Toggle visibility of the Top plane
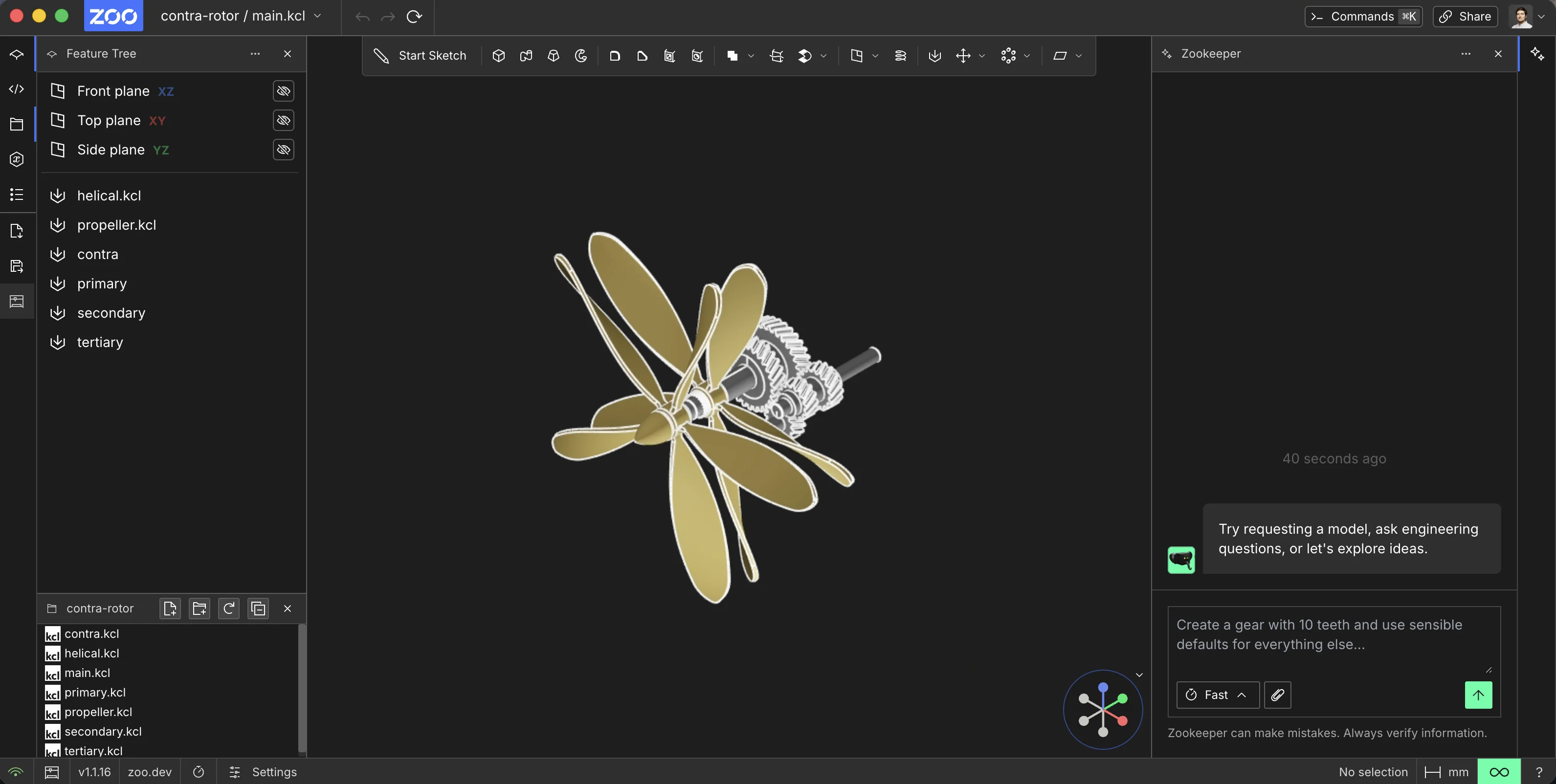The image size is (1556, 784). tap(283, 120)
